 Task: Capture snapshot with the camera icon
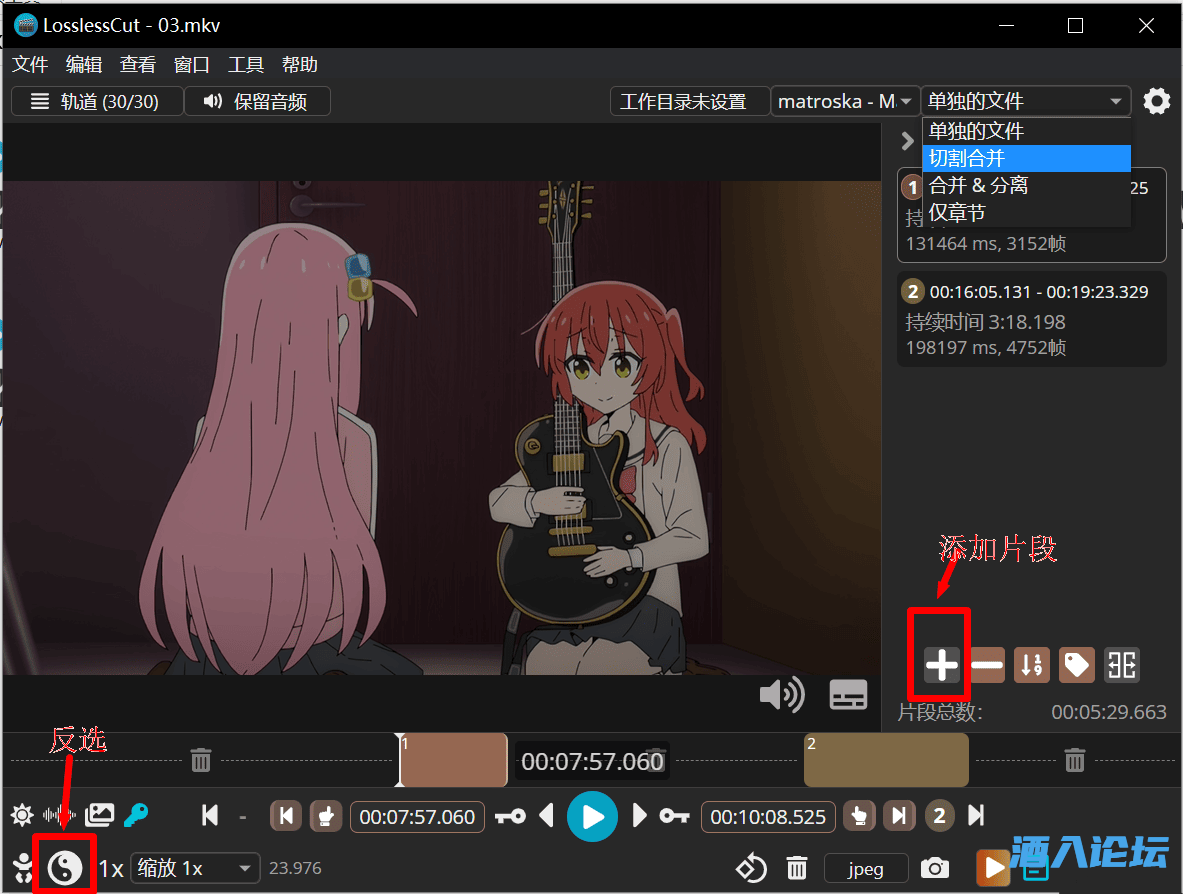(x=935, y=868)
